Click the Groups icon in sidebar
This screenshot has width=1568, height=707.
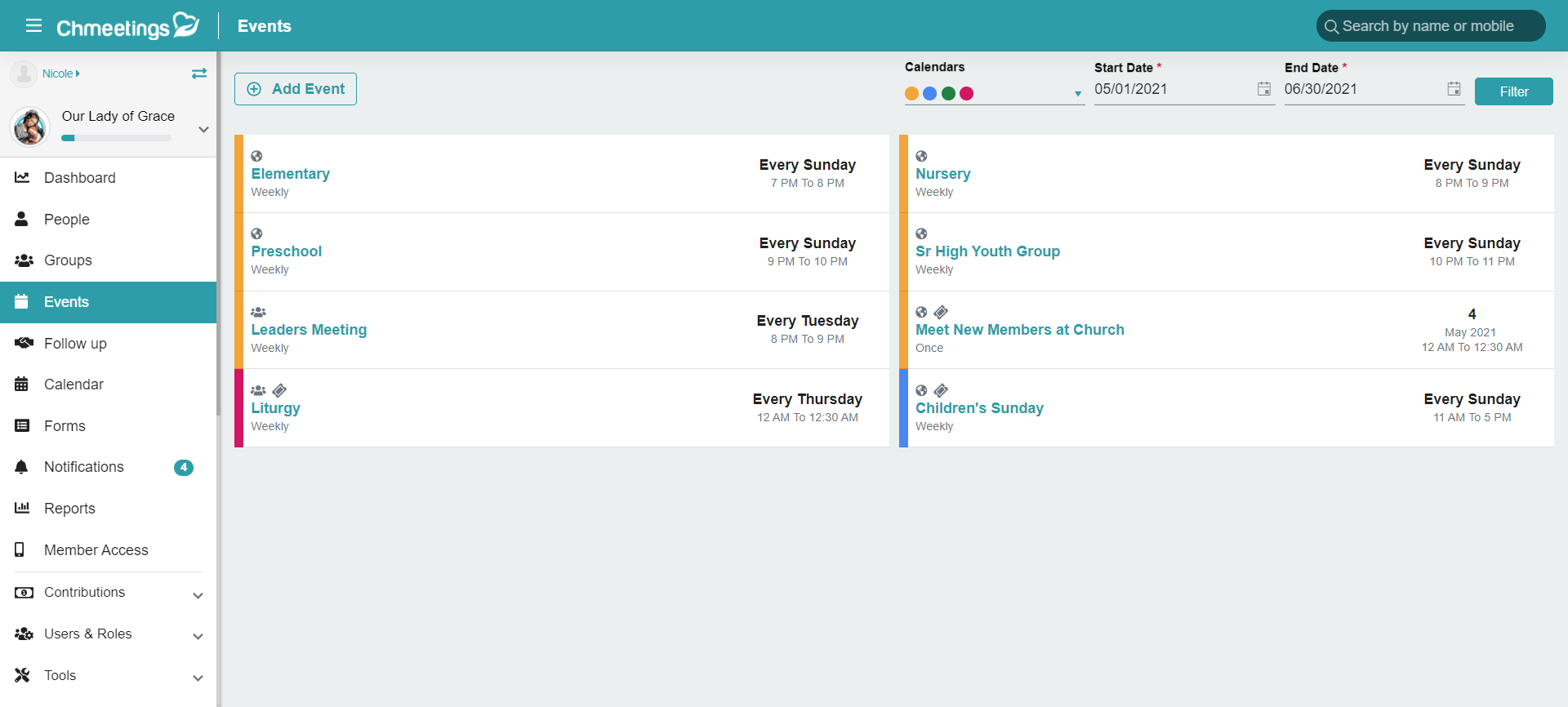pyautogui.click(x=24, y=260)
